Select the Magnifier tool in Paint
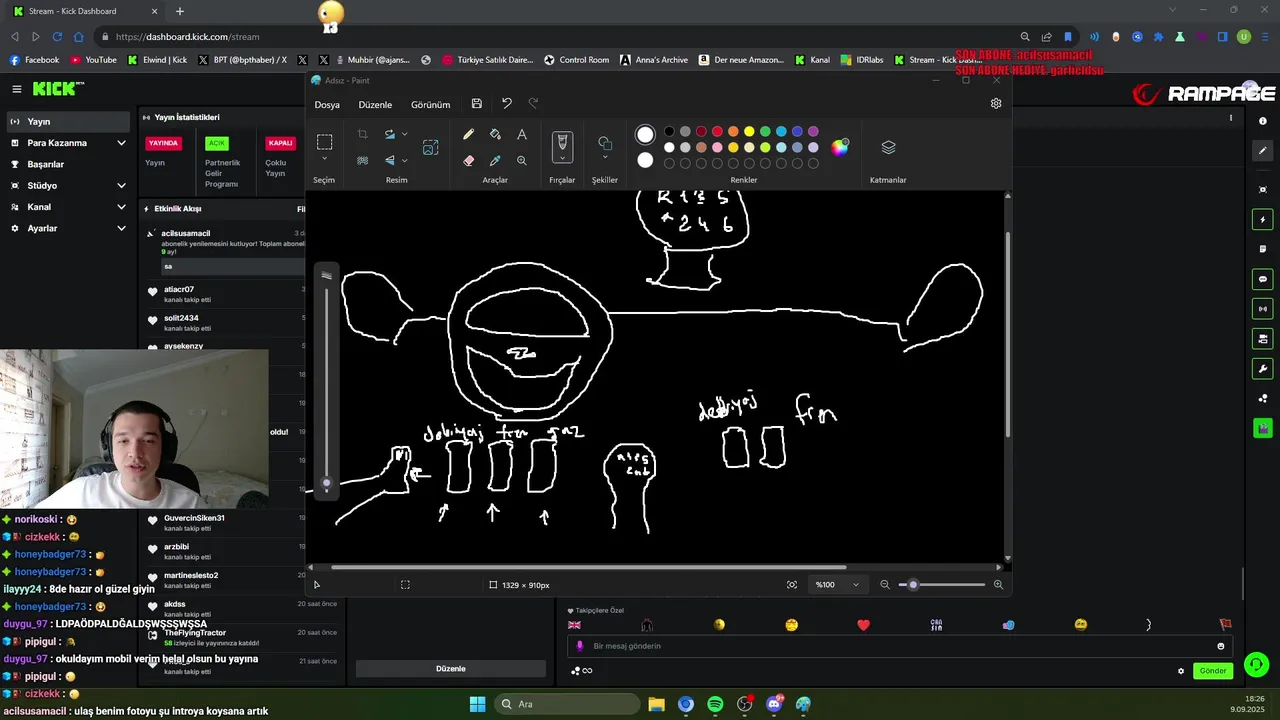This screenshot has width=1280, height=720. [x=521, y=160]
